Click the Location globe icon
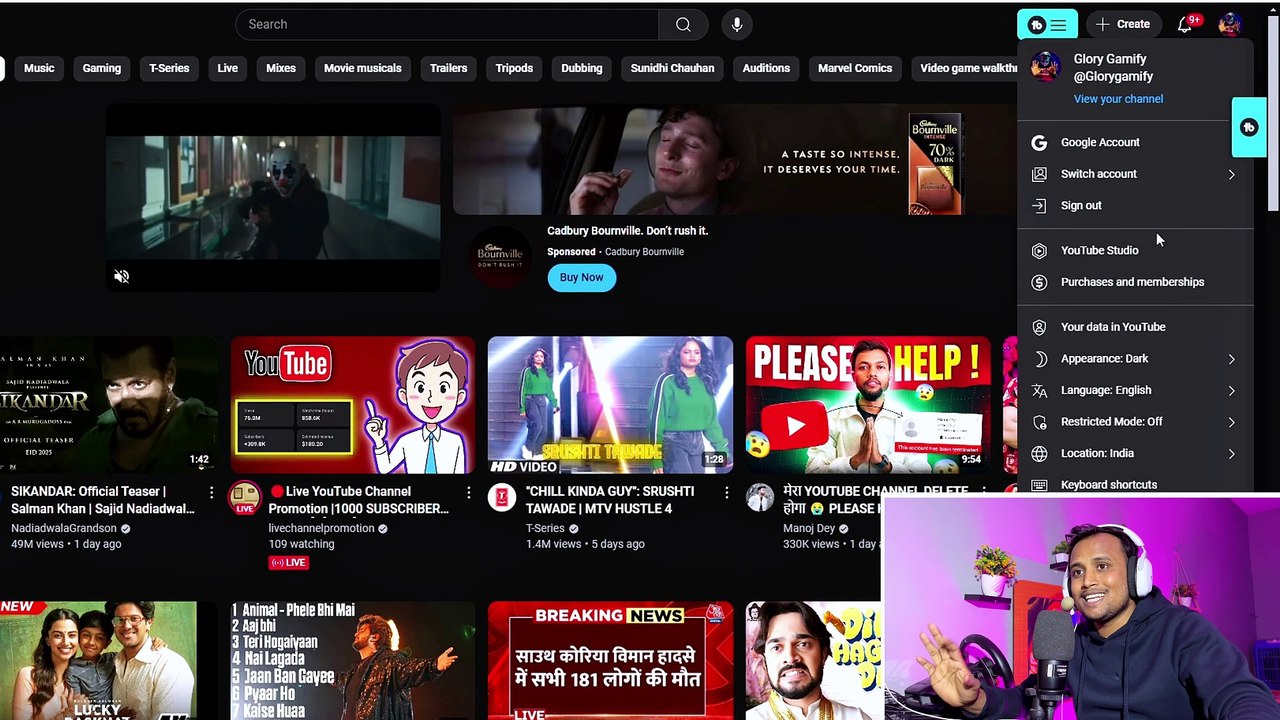The height and width of the screenshot is (720, 1280). coord(1039,453)
